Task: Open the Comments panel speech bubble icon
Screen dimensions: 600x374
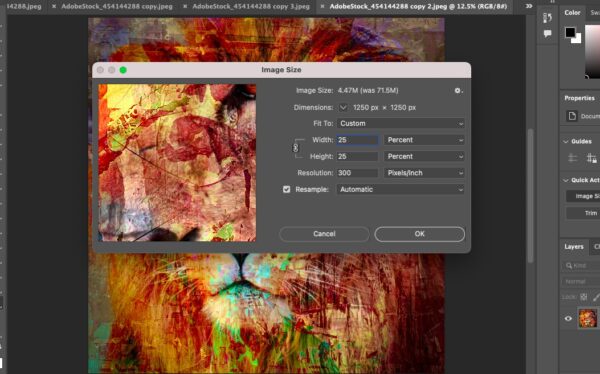Action: (x=547, y=34)
